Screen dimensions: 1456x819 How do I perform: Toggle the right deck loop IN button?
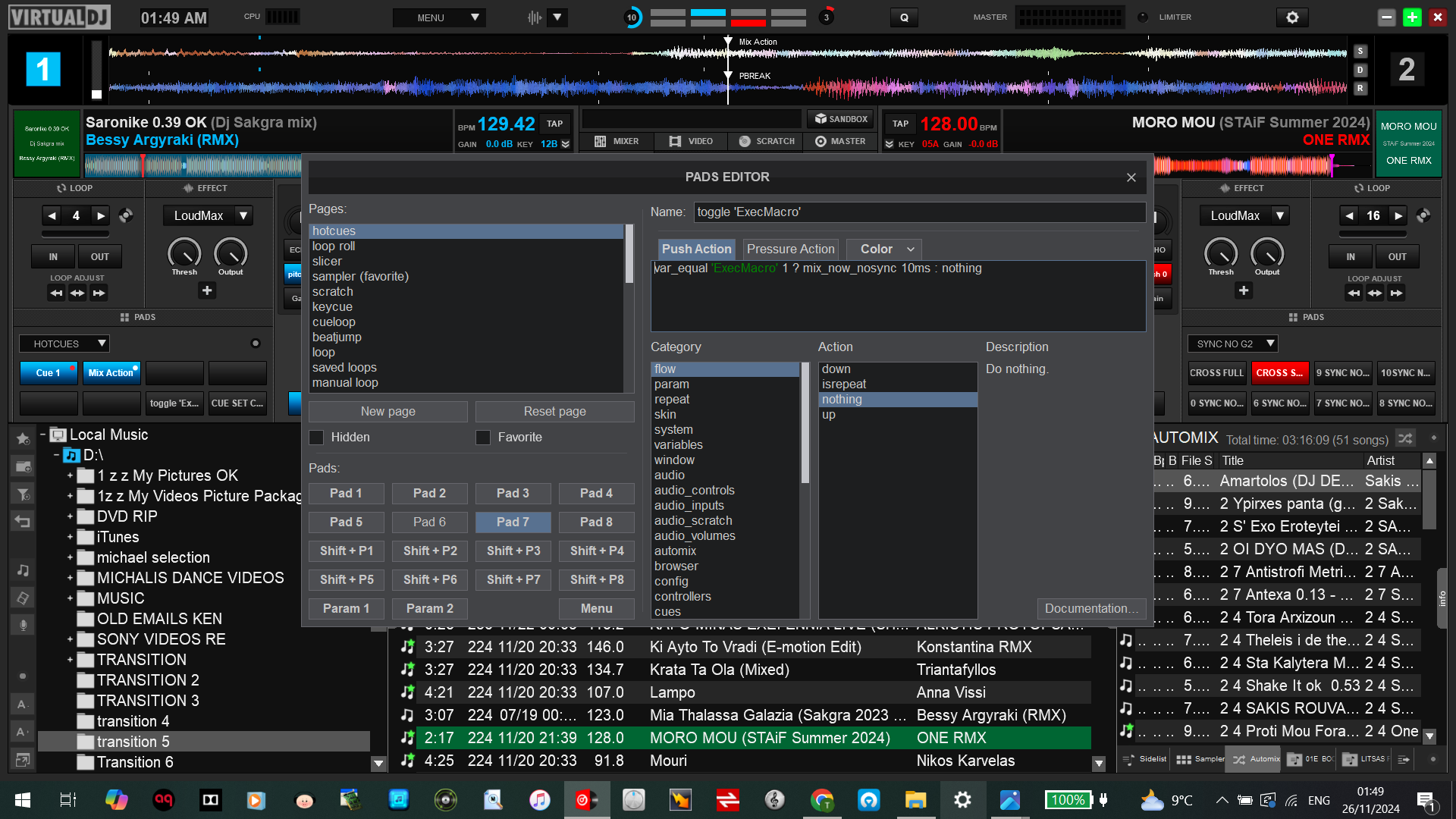tap(1351, 257)
